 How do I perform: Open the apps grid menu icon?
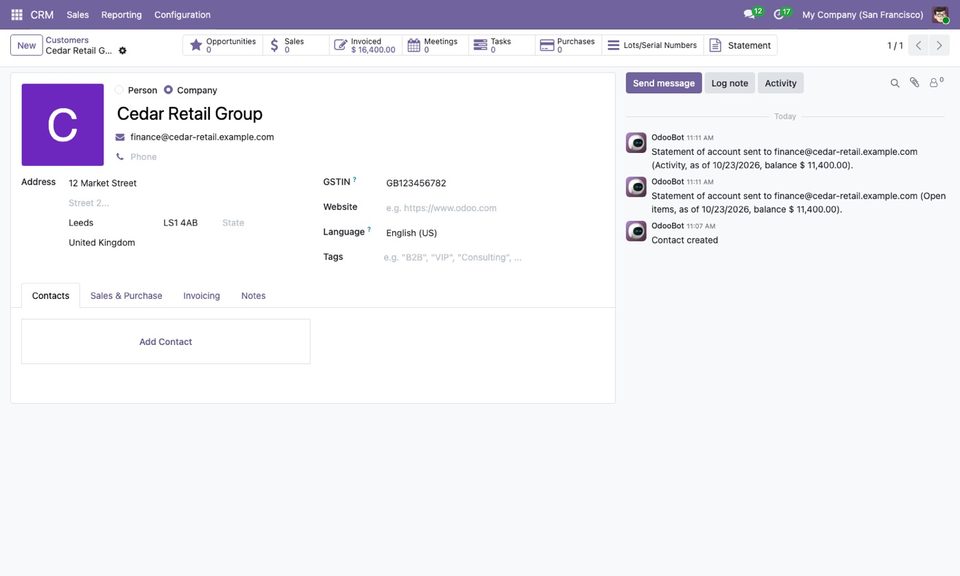[x=17, y=15]
